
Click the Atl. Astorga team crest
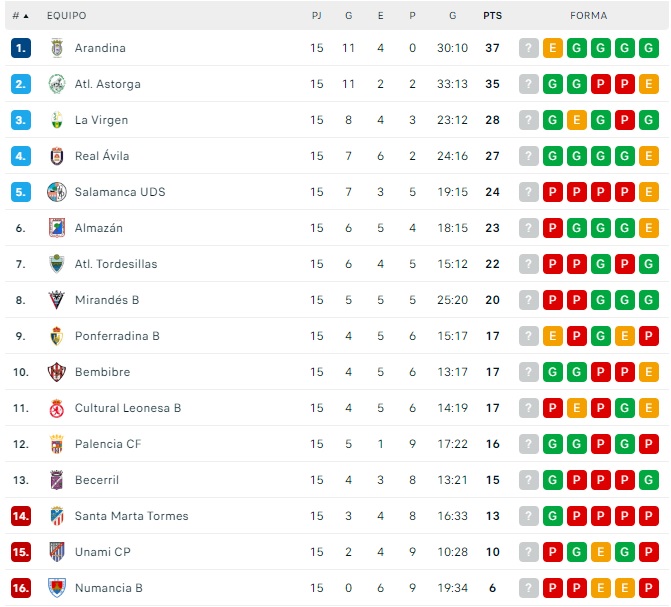click(56, 84)
